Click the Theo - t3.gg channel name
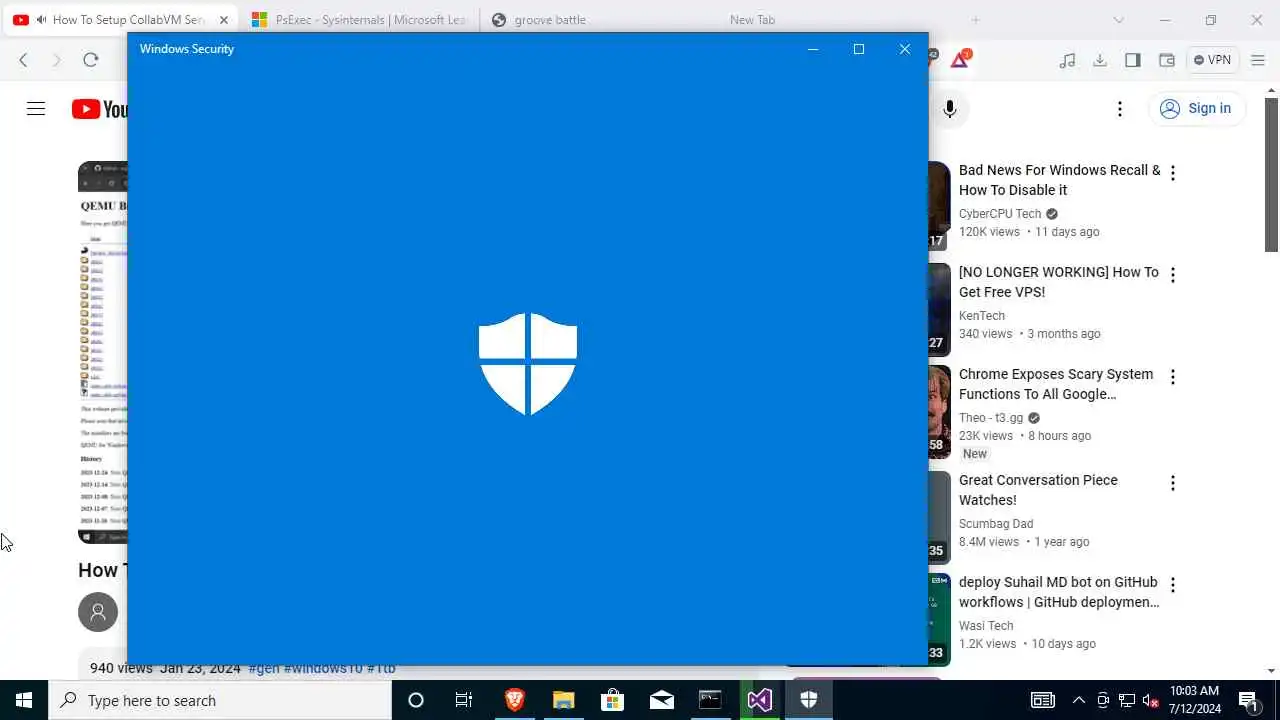1280x720 pixels. (x=992, y=418)
